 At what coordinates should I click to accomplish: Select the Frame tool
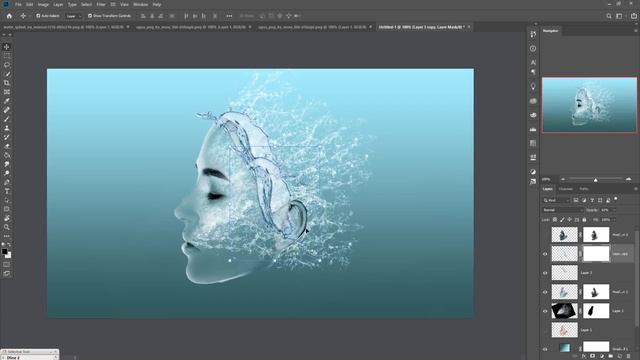[x=7, y=92]
